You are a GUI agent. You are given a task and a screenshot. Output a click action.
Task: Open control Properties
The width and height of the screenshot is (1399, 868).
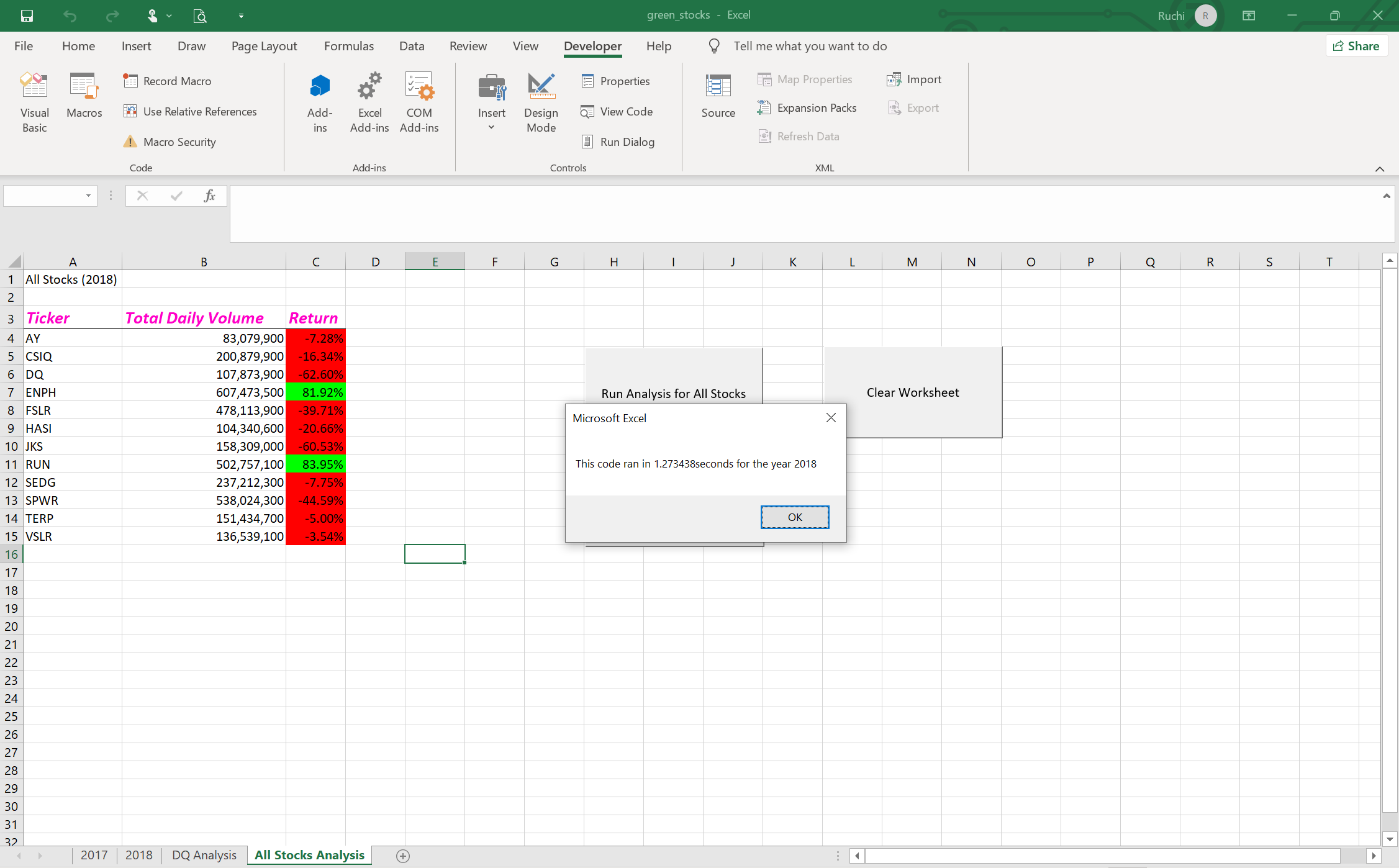[615, 81]
